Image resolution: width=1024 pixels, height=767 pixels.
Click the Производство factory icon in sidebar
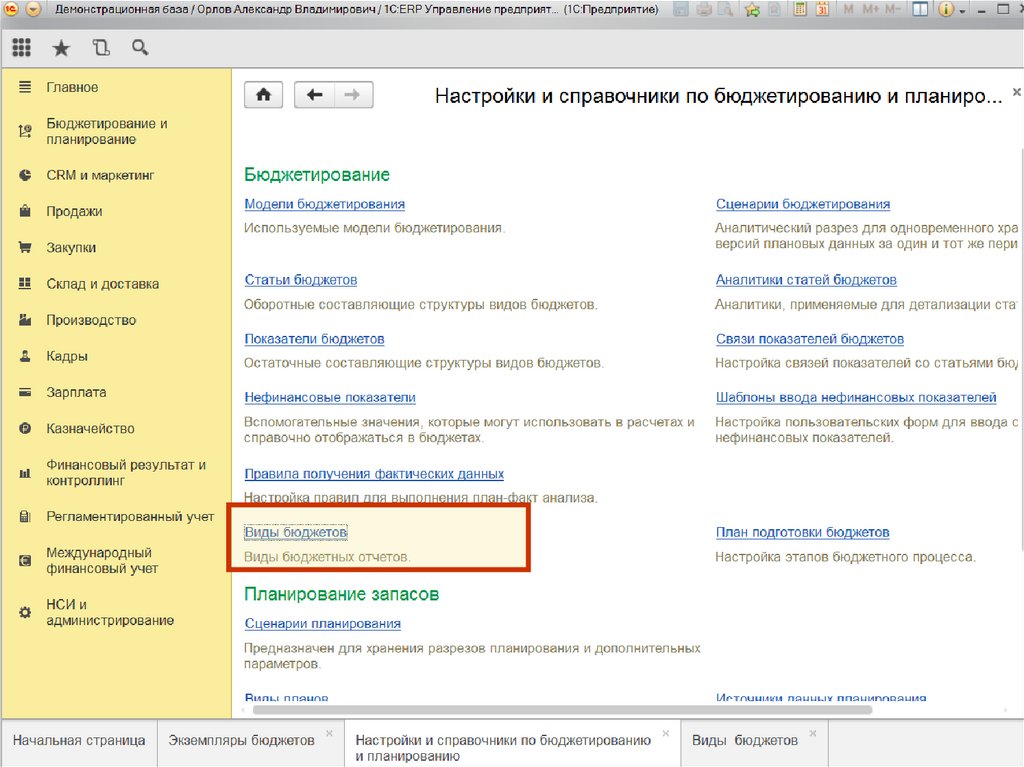(x=25, y=319)
